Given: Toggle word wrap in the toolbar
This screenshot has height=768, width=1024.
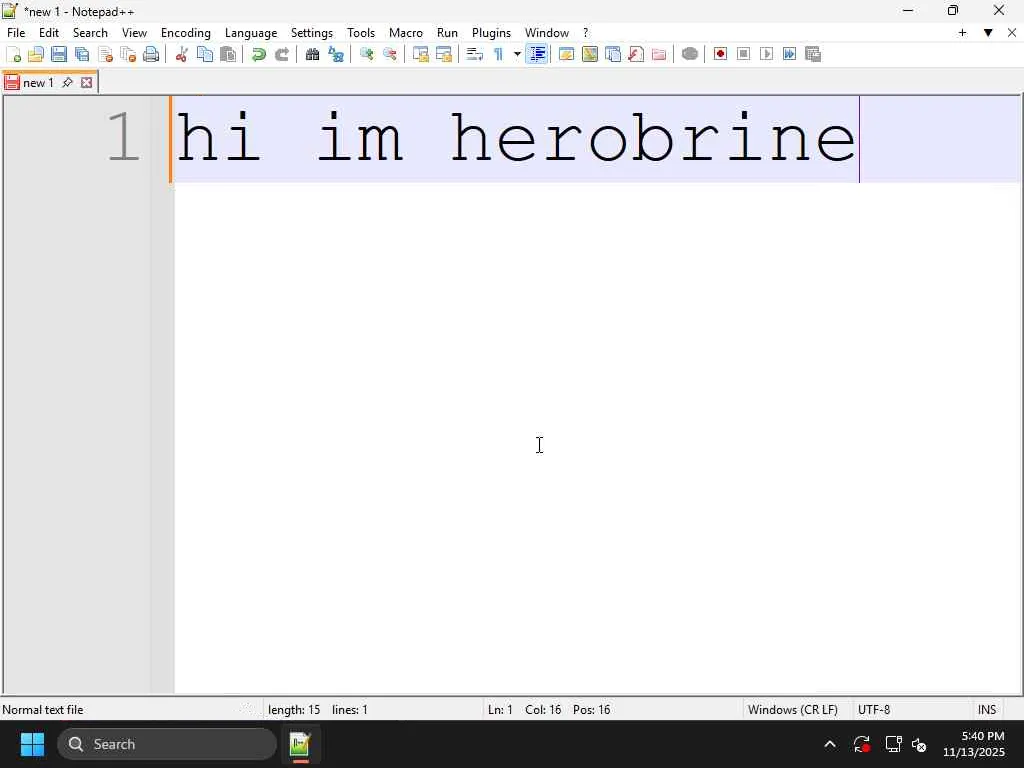Looking at the screenshot, I should [475, 54].
